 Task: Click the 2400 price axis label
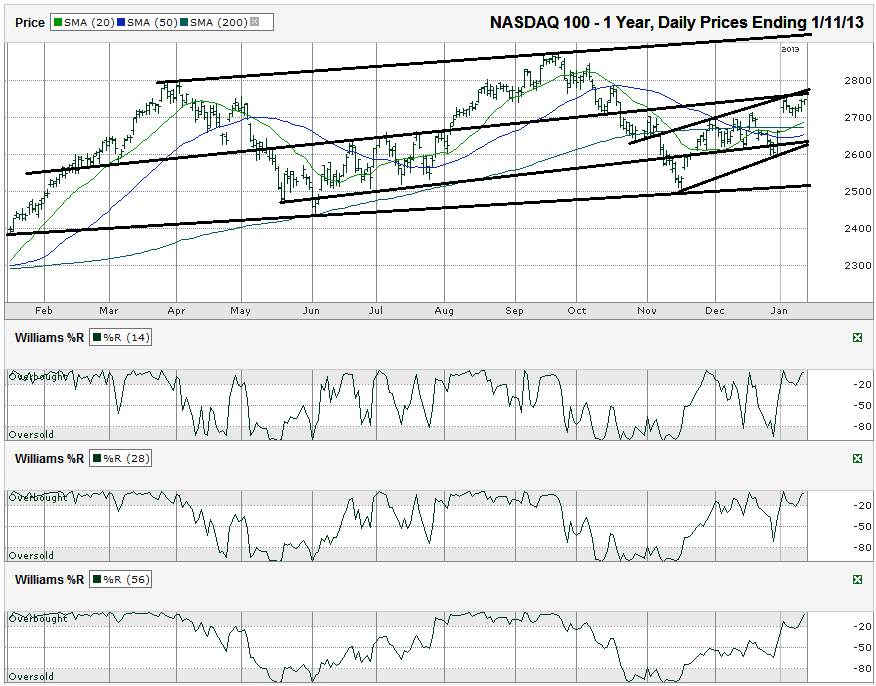coord(858,228)
